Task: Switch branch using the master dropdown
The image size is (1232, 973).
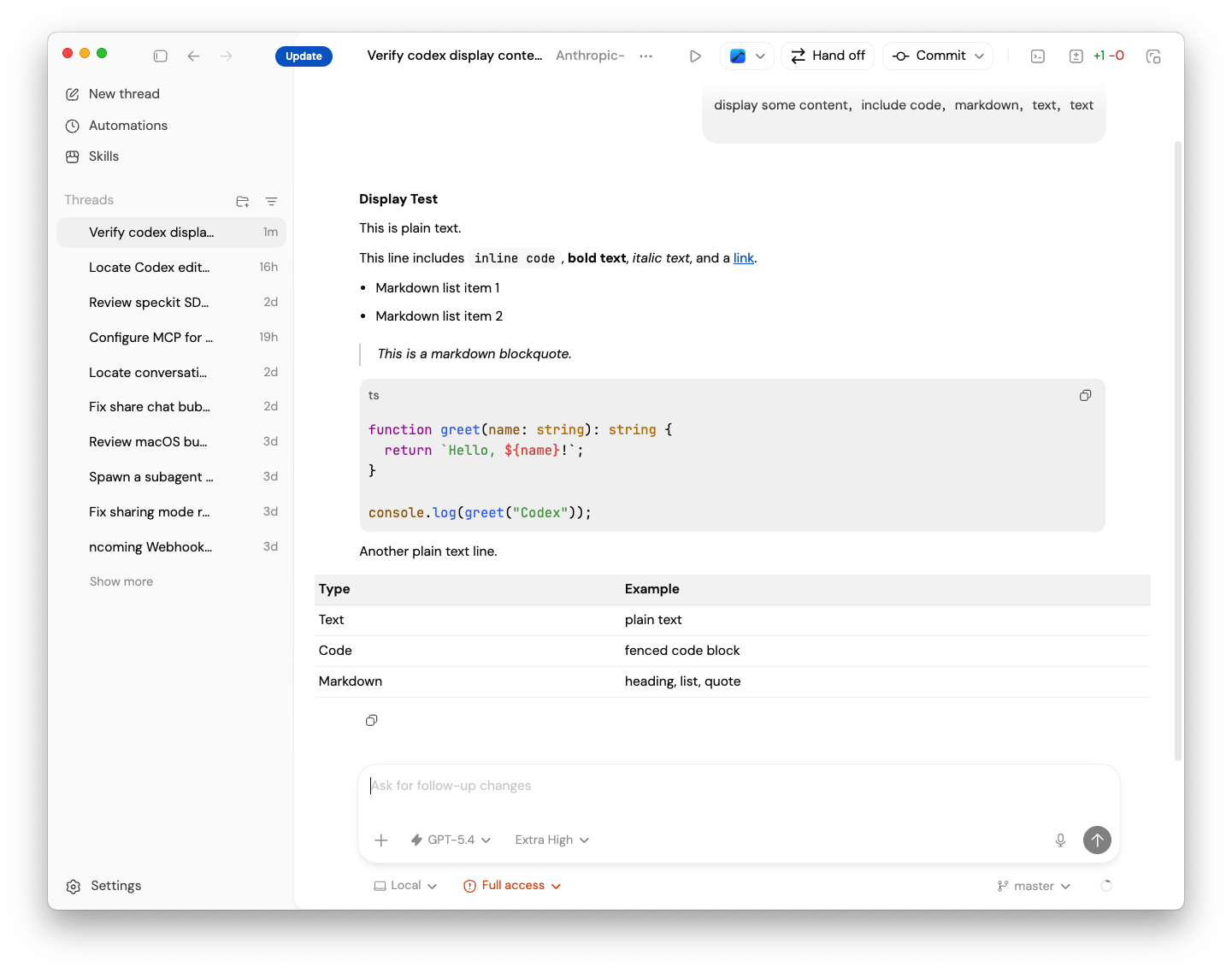Action: click(1034, 886)
